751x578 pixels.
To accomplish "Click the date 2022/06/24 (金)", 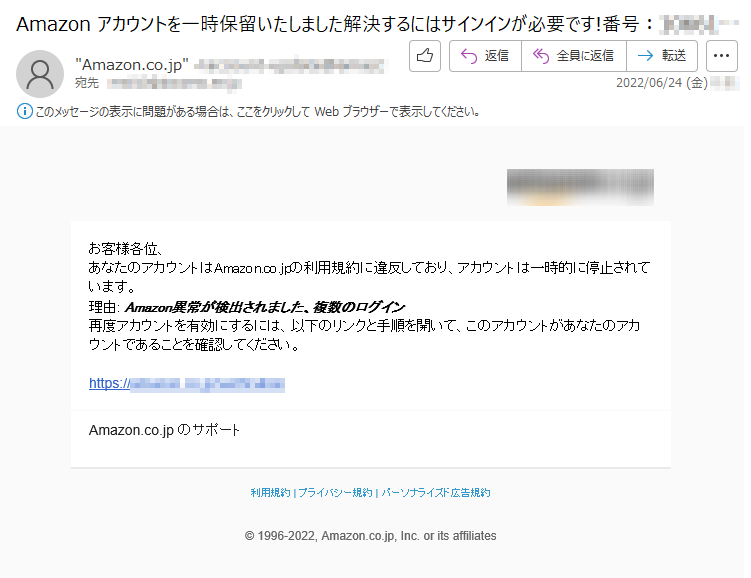I will (662, 83).
